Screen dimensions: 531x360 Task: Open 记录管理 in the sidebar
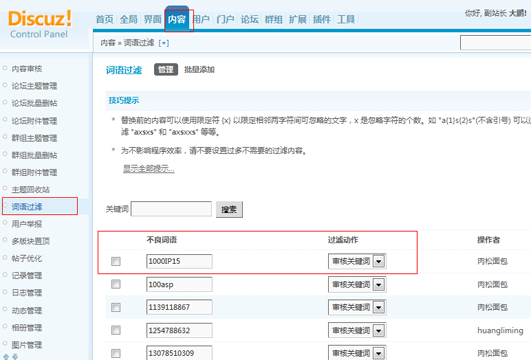click(27, 275)
